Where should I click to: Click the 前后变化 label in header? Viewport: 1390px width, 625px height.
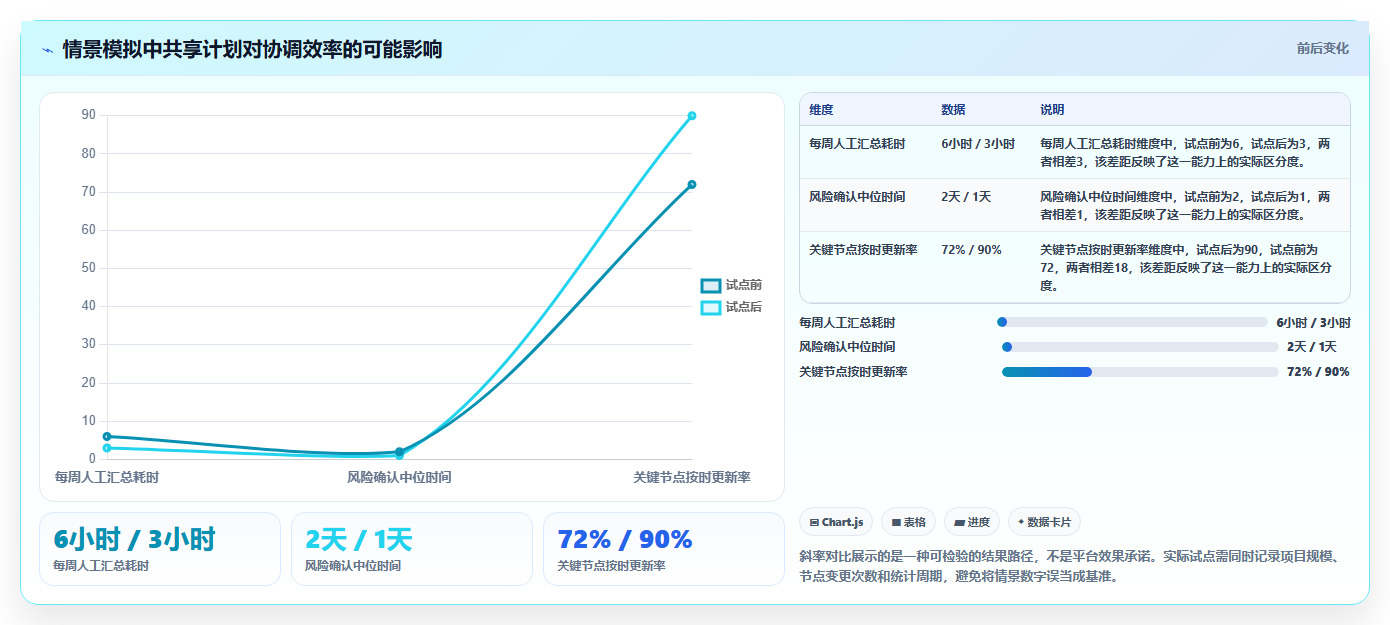(x=1323, y=48)
